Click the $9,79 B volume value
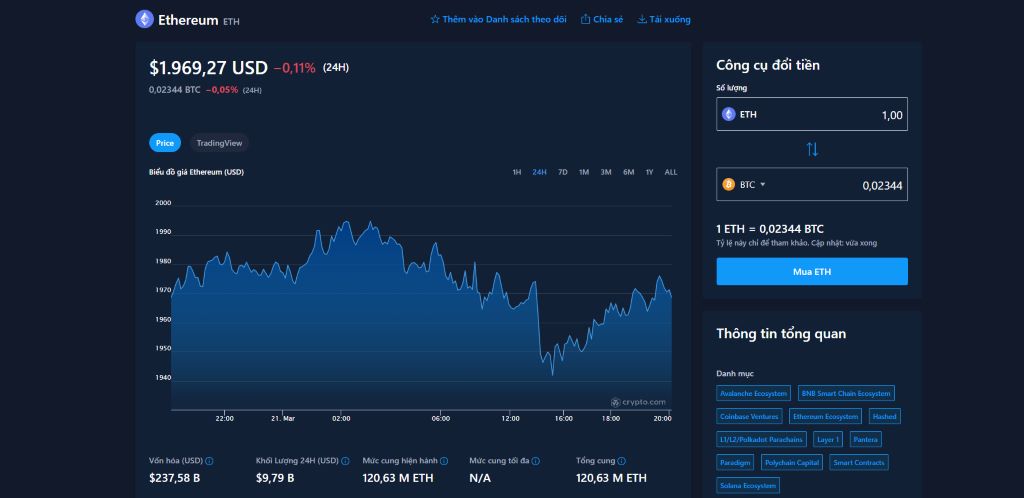 click(275, 478)
